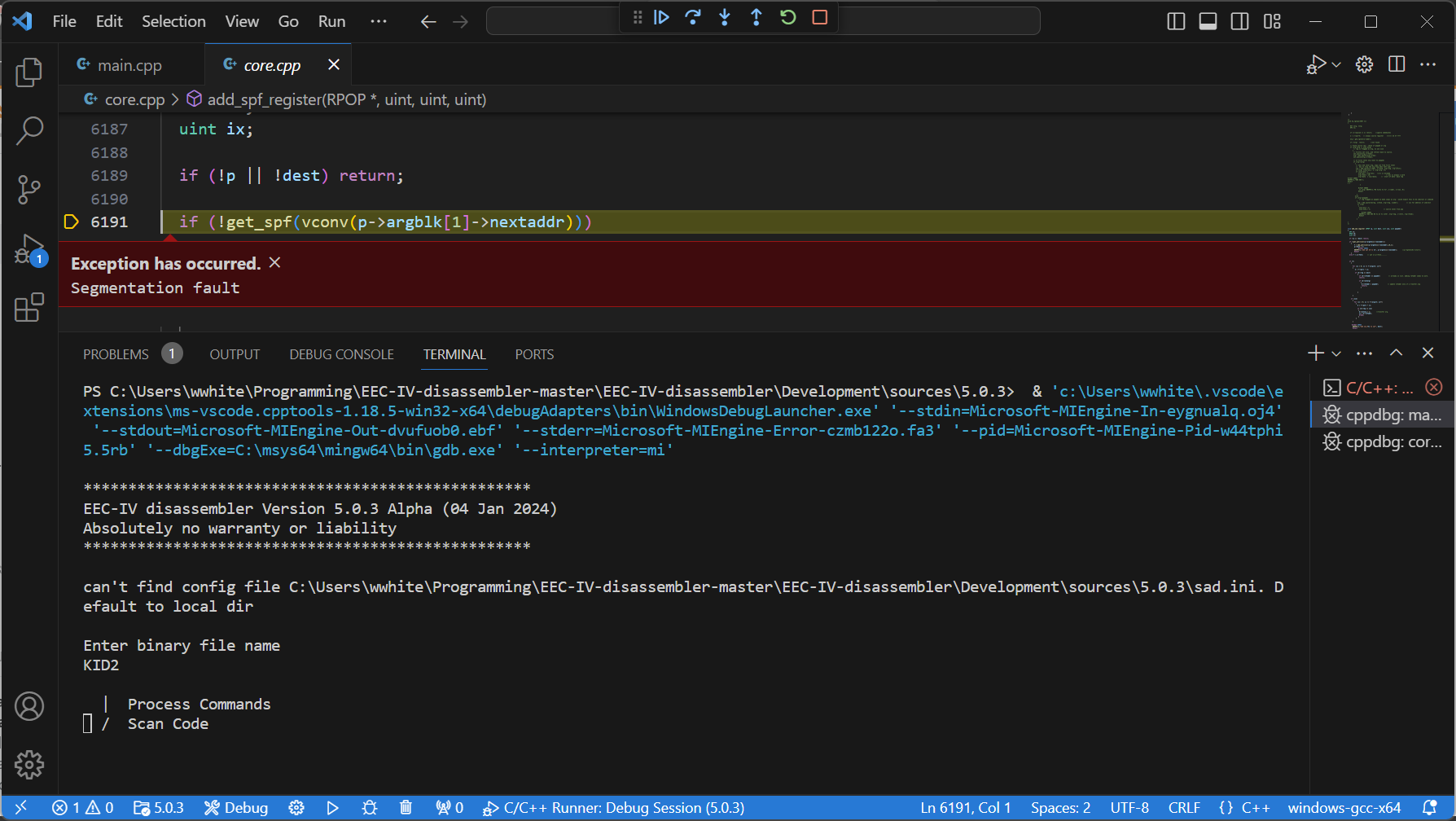This screenshot has width=1456, height=821.
Task: Step Into using the debug toolbar
Action: (725, 17)
